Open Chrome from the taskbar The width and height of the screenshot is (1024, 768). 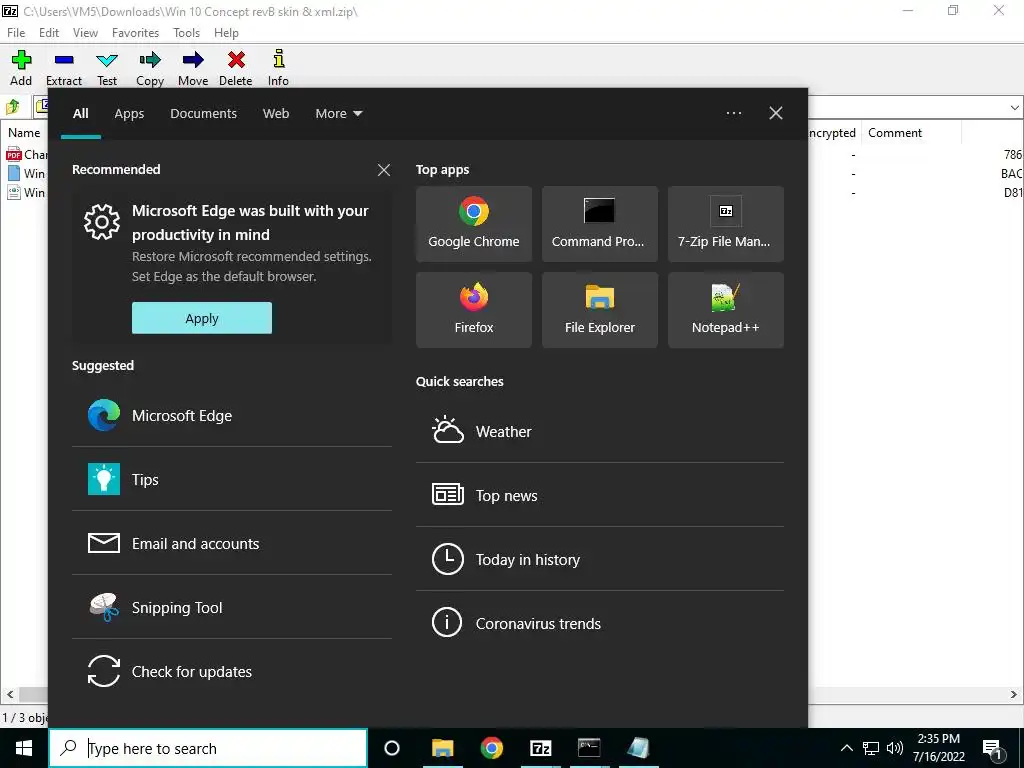tap(491, 748)
